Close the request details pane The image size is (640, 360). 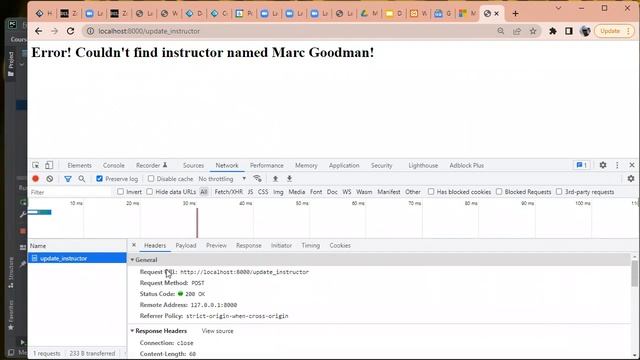(x=134, y=245)
